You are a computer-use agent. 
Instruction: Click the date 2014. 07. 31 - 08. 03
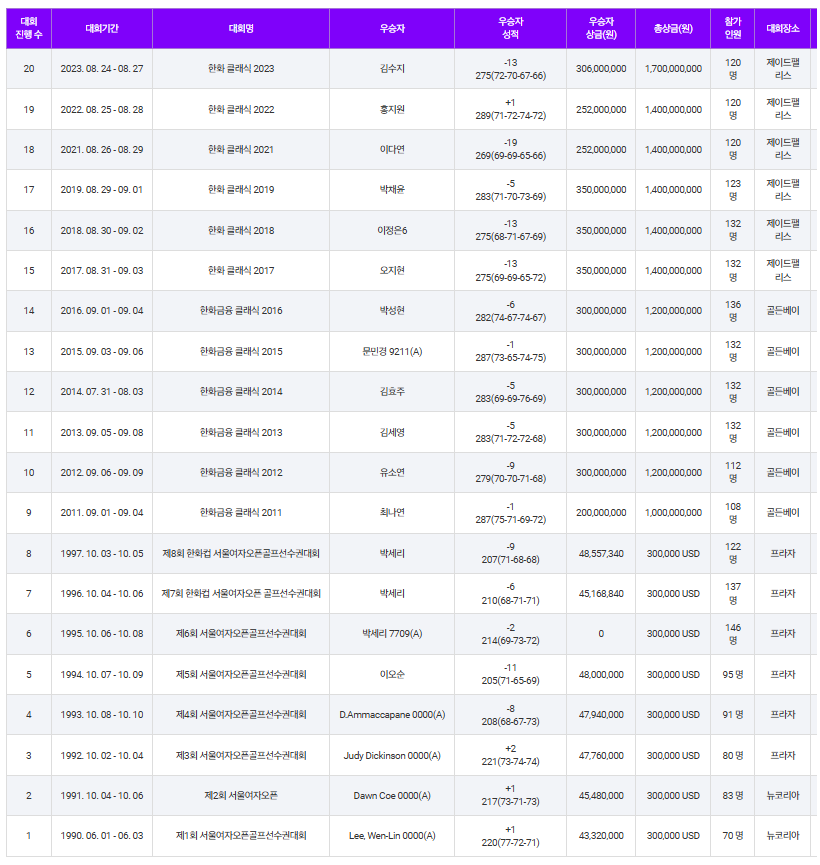102,392
